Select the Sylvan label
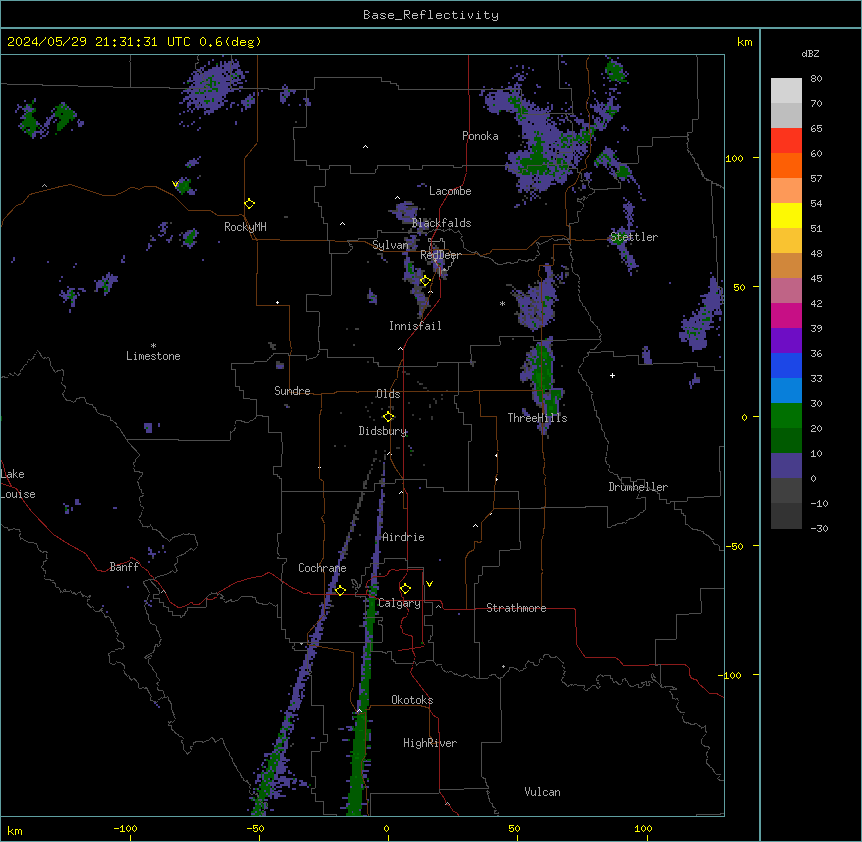Viewport: 862px width, 842px height. point(390,245)
